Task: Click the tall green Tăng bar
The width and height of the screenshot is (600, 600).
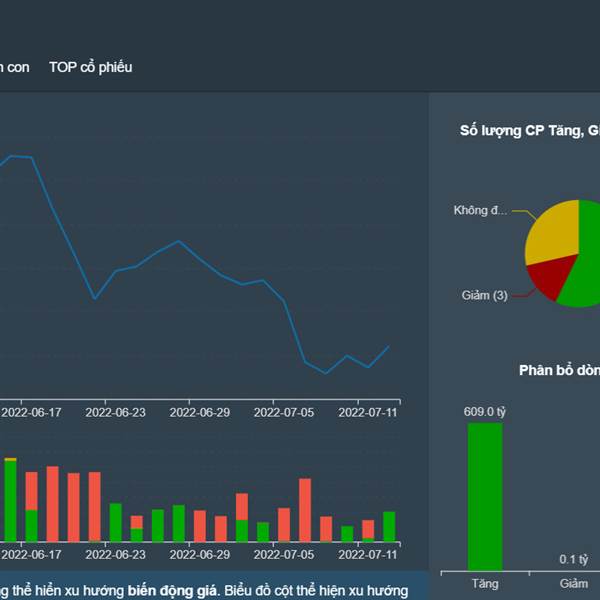Action: point(485,496)
